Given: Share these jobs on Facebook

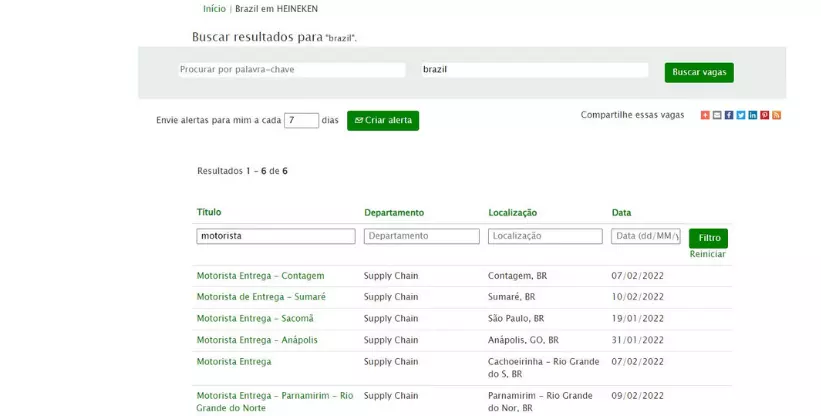Looking at the screenshot, I should [729, 115].
